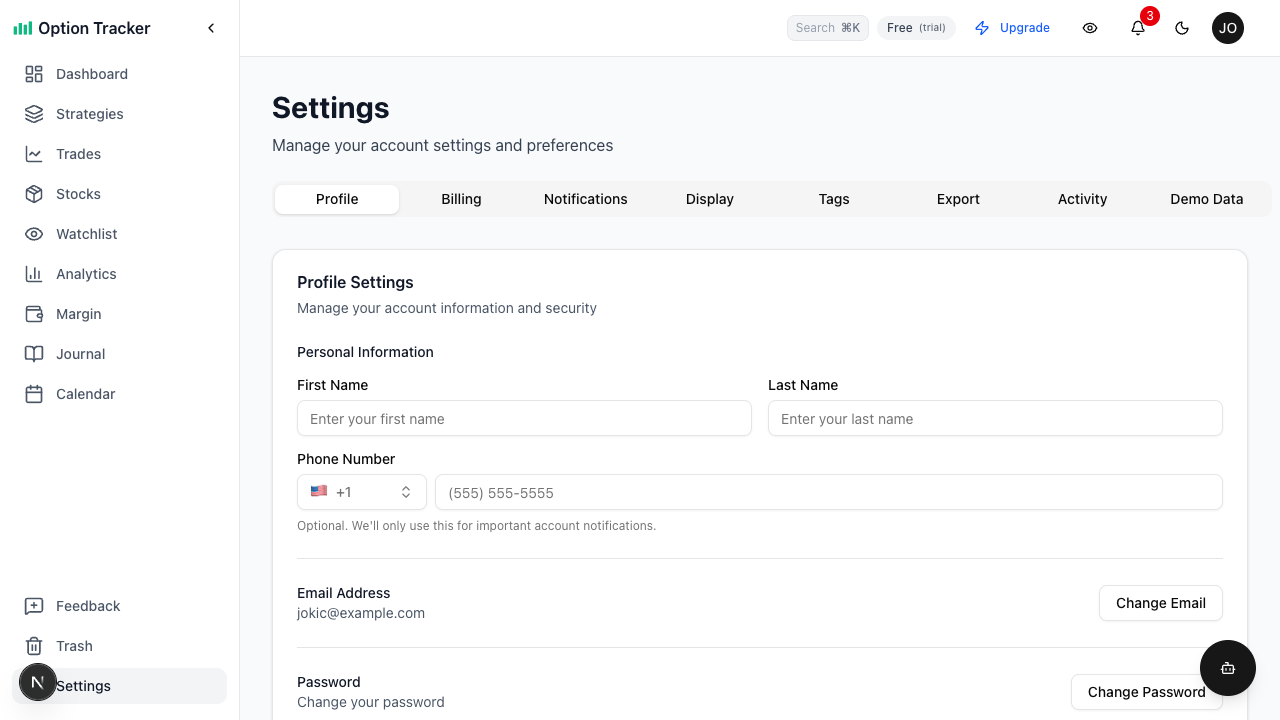The image size is (1280, 720).
Task: Click the Change Email button
Action: (1160, 603)
